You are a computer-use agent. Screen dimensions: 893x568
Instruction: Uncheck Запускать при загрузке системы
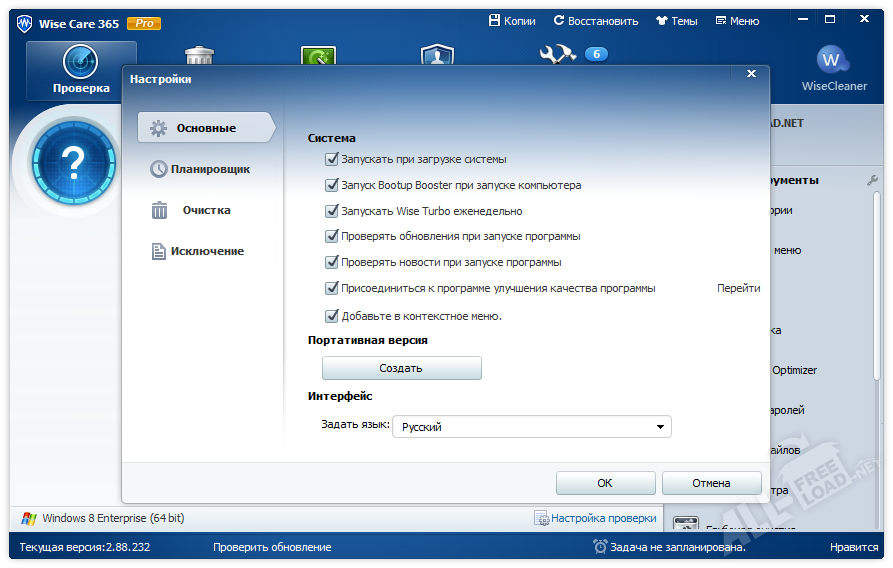pyautogui.click(x=332, y=159)
